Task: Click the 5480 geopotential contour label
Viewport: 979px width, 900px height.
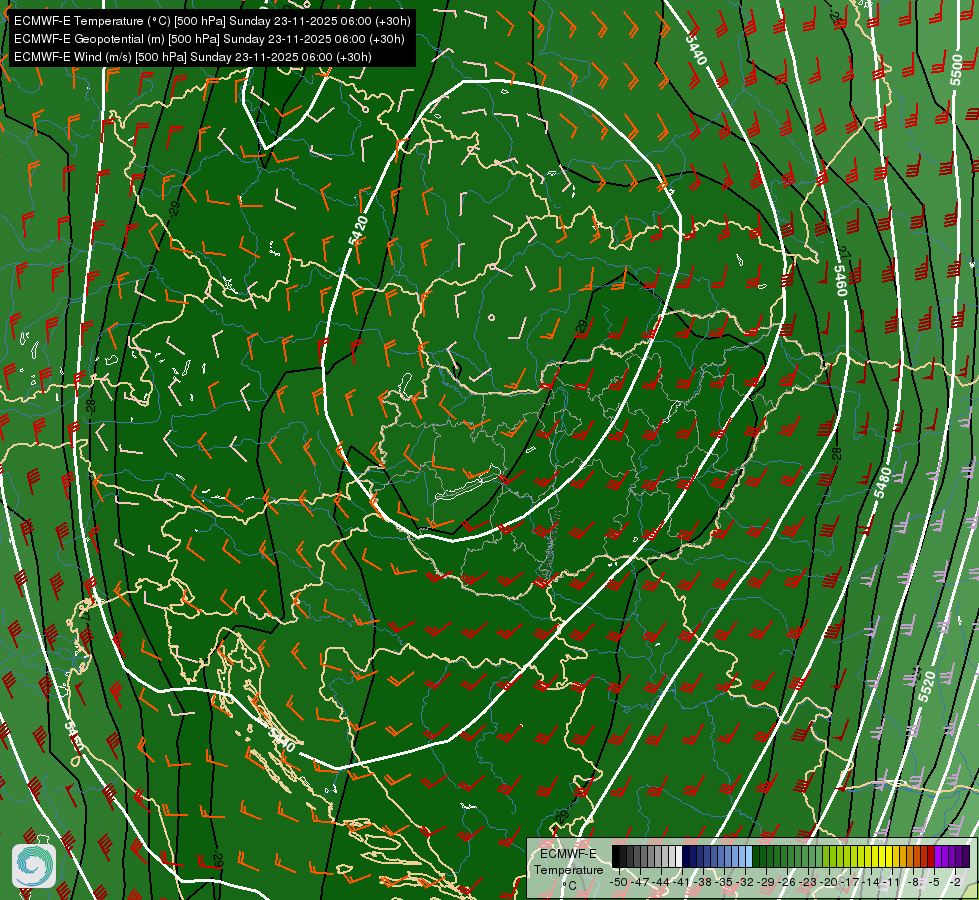Action: (x=882, y=483)
